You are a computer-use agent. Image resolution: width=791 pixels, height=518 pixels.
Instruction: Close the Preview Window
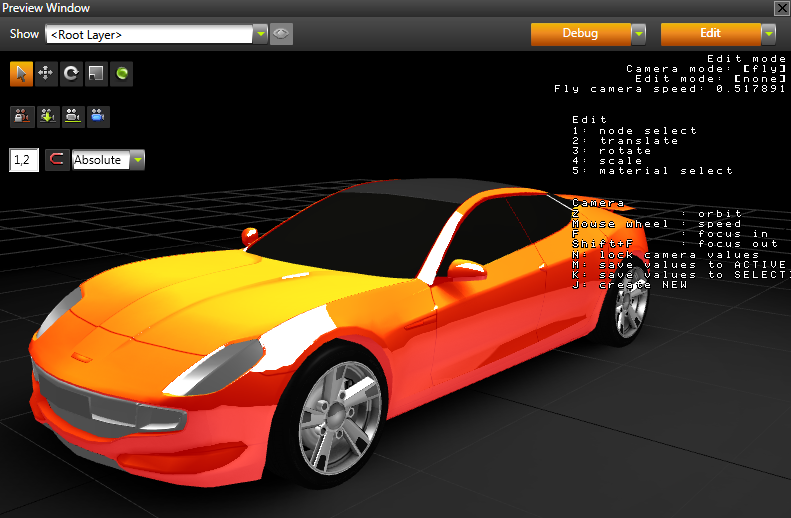[781, 8]
